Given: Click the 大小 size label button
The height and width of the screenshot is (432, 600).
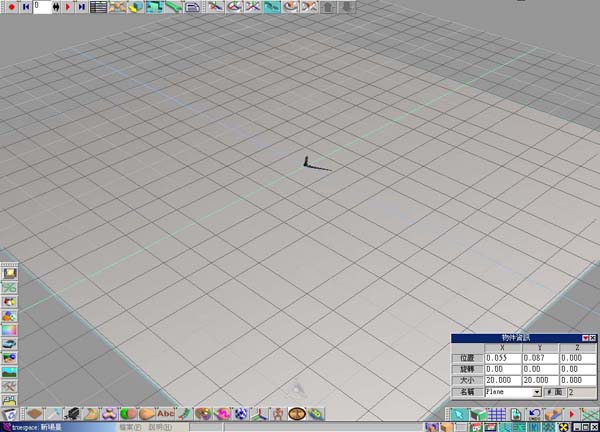Looking at the screenshot, I should pyautogui.click(x=467, y=381).
